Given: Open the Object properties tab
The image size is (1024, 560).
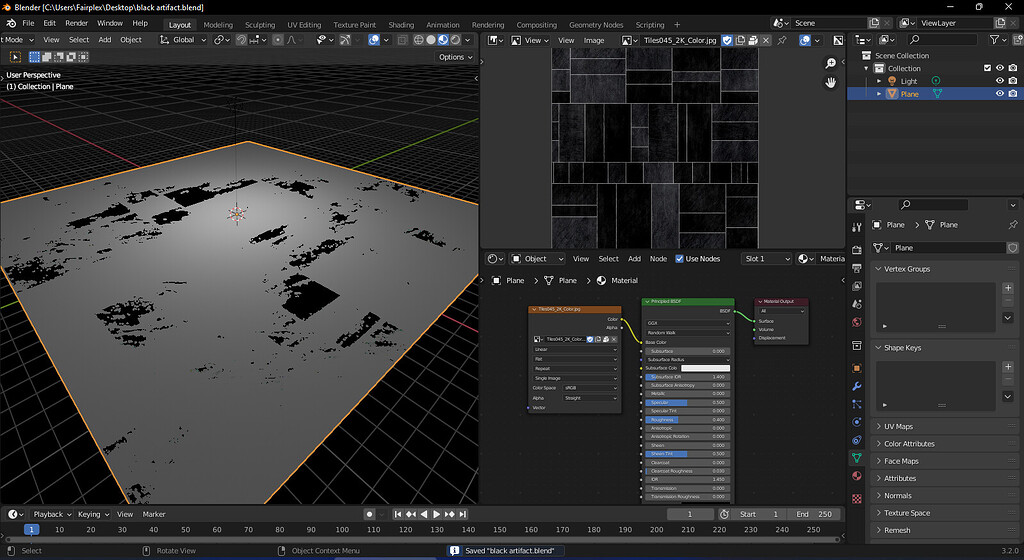Looking at the screenshot, I should point(857,368).
